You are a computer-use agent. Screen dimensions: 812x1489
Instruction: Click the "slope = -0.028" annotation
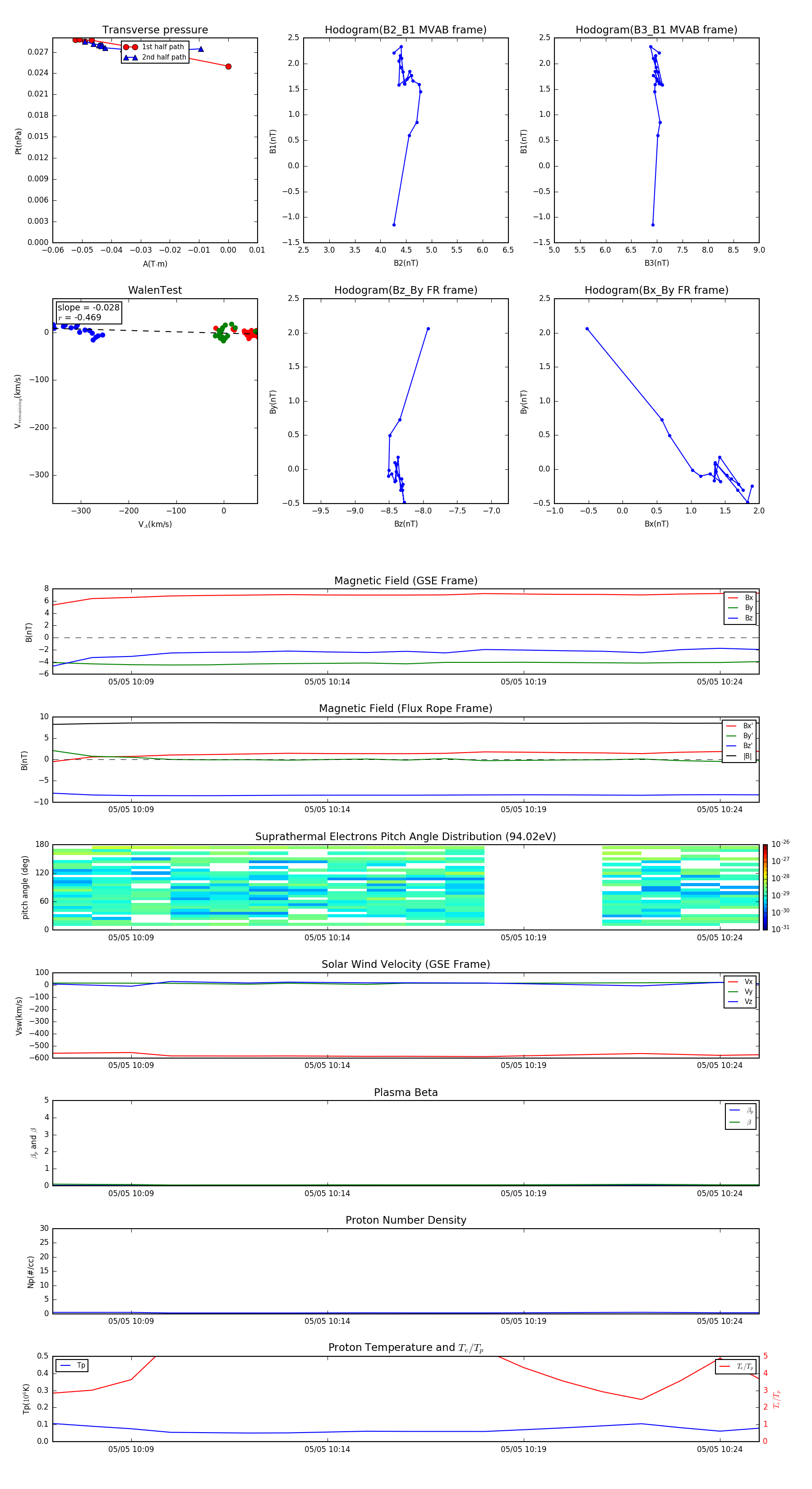(88, 308)
